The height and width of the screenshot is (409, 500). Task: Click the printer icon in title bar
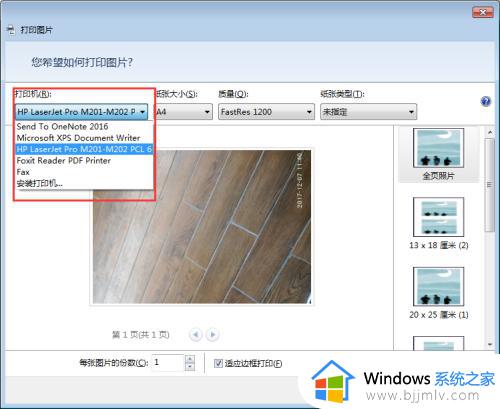(x=11, y=30)
